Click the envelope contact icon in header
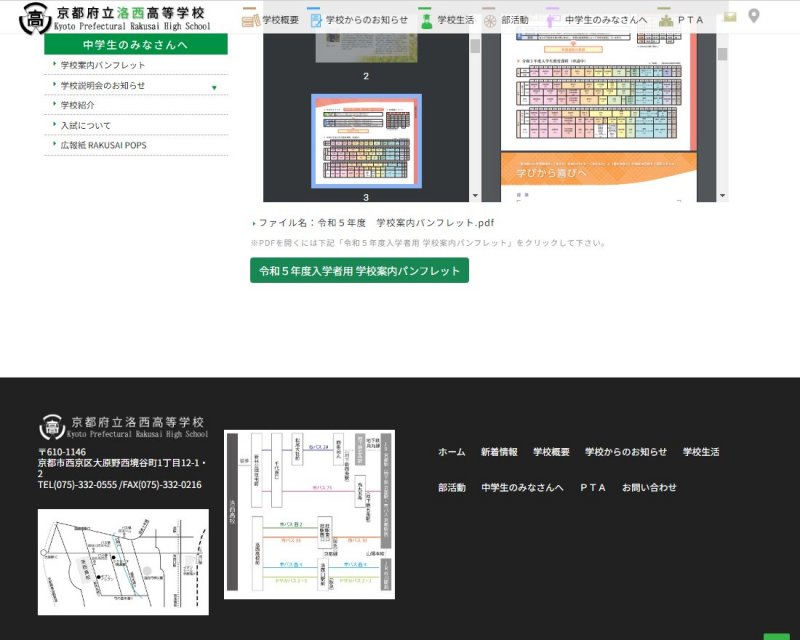The image size is (800, 640). pyautogui.click(x=730, y=17)
